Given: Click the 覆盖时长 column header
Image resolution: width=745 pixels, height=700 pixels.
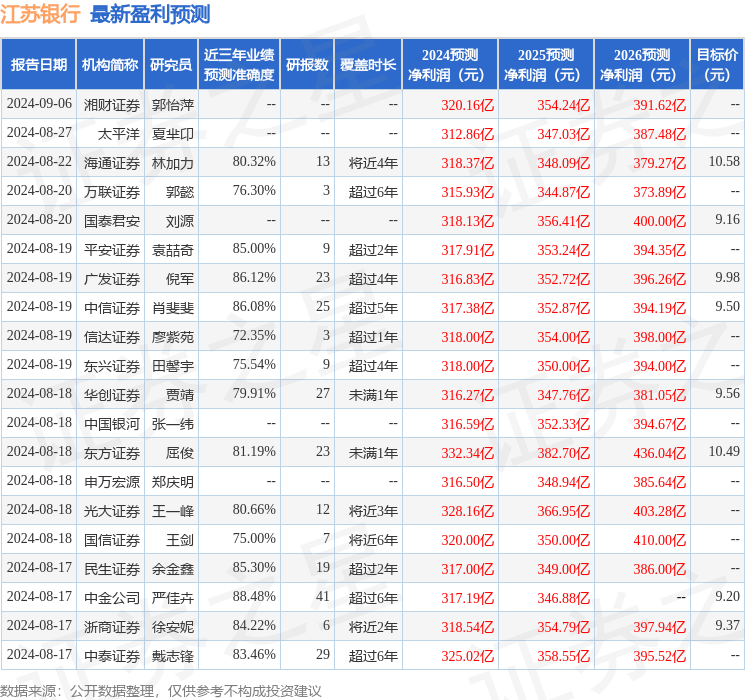Looking at the screenshot, I should coord(368,65).
